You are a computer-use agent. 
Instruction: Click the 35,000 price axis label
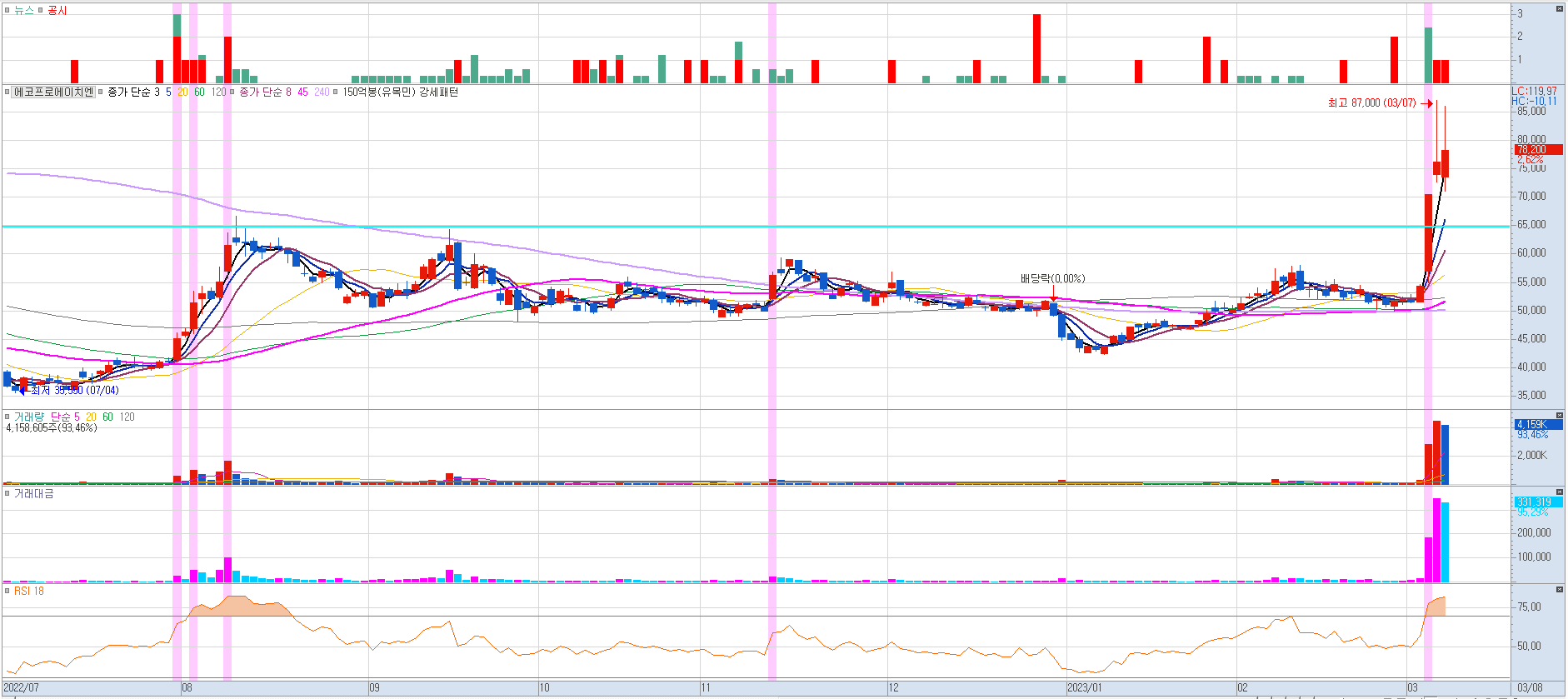coord(1531,396)
